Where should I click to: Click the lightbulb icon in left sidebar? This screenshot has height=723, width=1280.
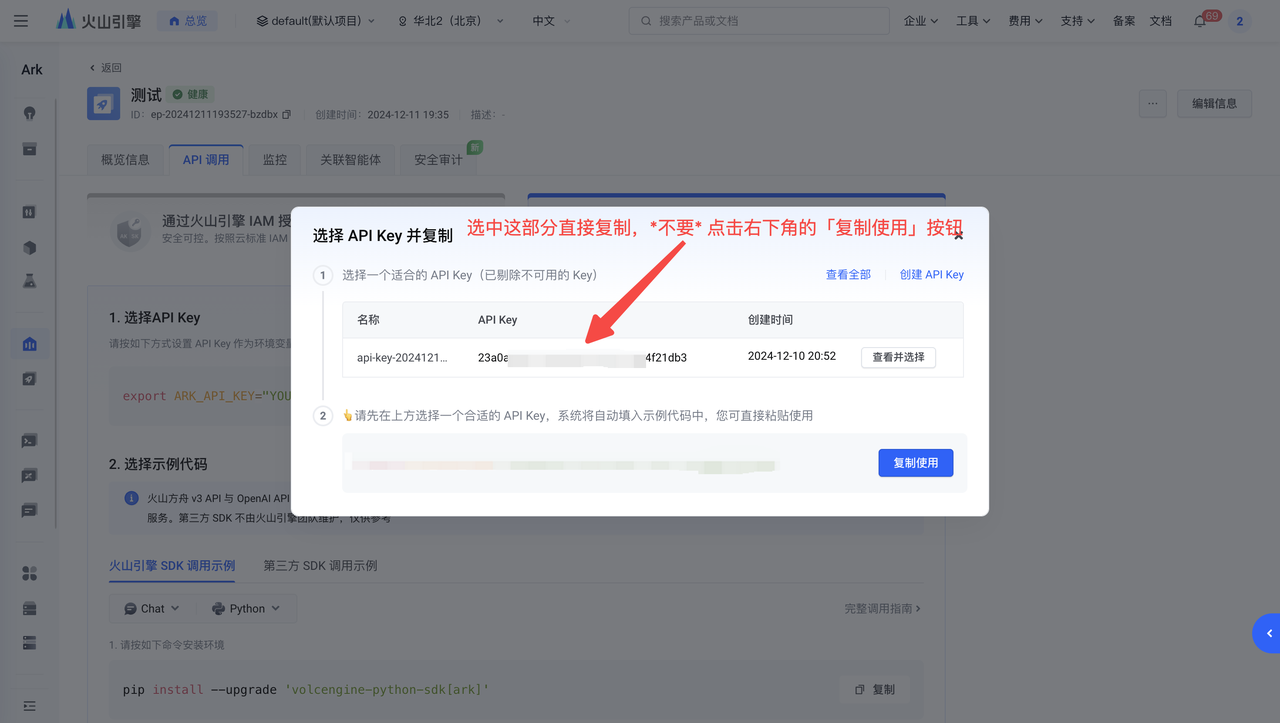tap(29, 113)
